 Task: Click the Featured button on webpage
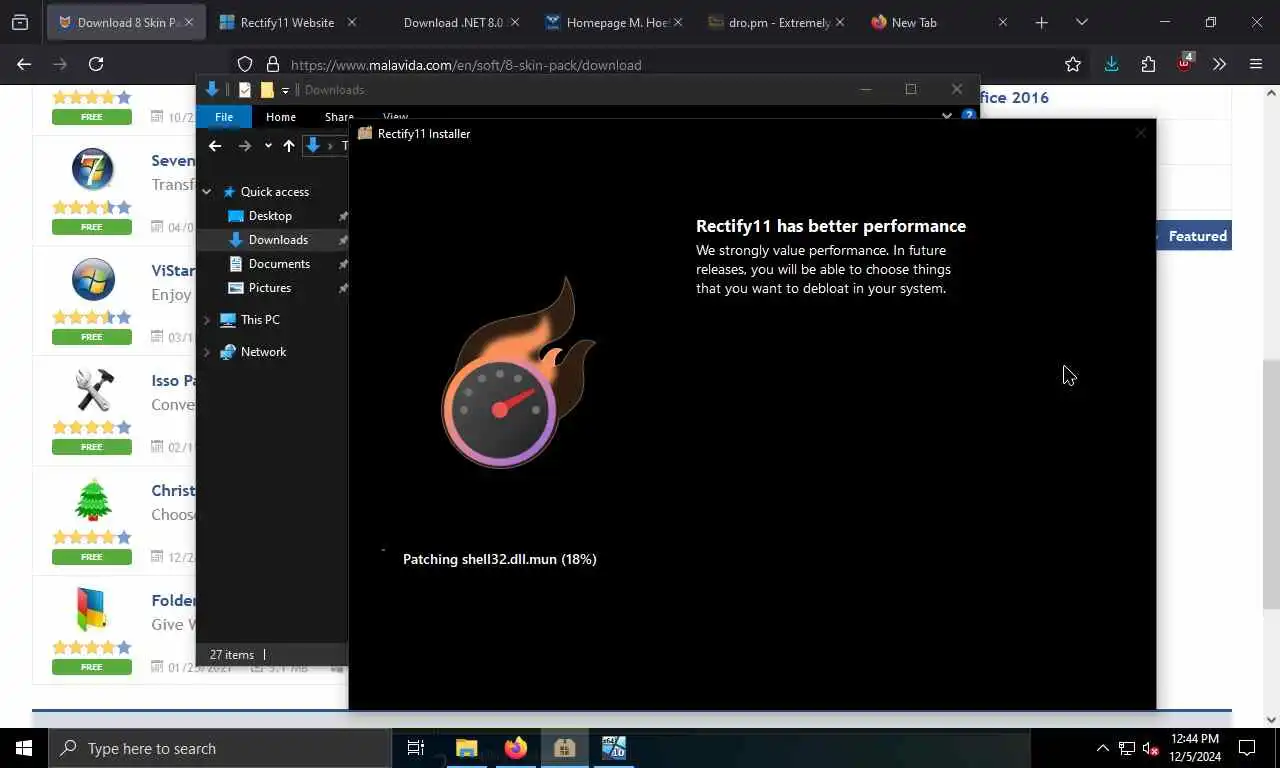tap(1194, 236)
